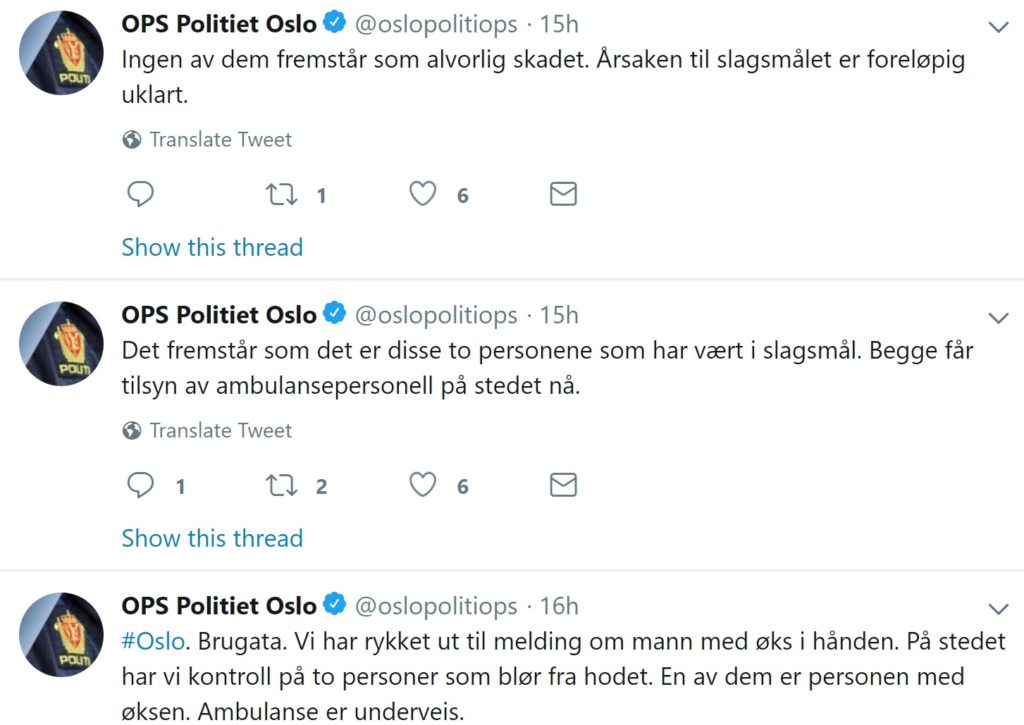This screenshot has height=725, width=1024.
Task: Like the tweet about 'Årsaken til slagsmålet'
Action: [x=424, y=194]
